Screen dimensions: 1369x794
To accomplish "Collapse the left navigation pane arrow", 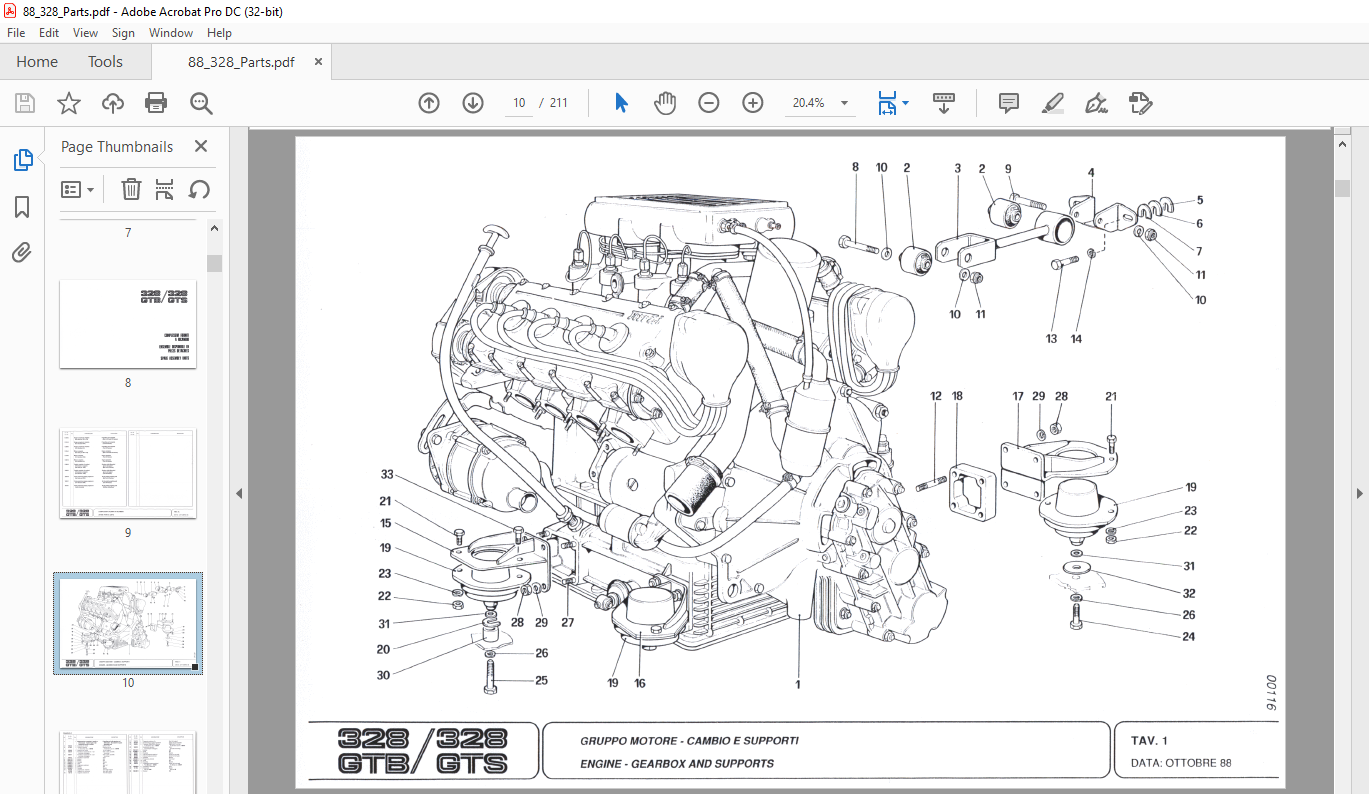I will click(x=239, y=493).
